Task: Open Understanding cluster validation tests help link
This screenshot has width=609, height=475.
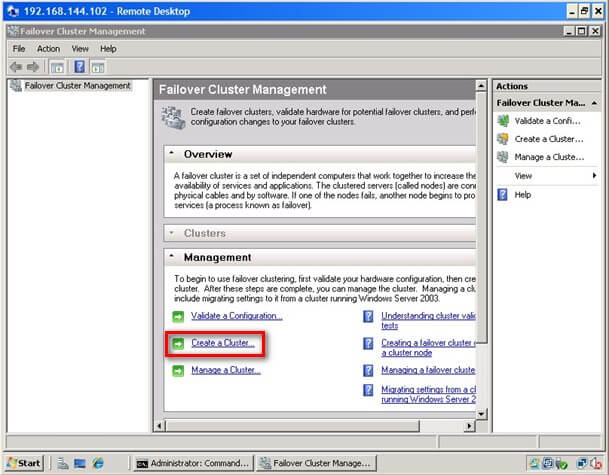Action: (x=428, y=320)
